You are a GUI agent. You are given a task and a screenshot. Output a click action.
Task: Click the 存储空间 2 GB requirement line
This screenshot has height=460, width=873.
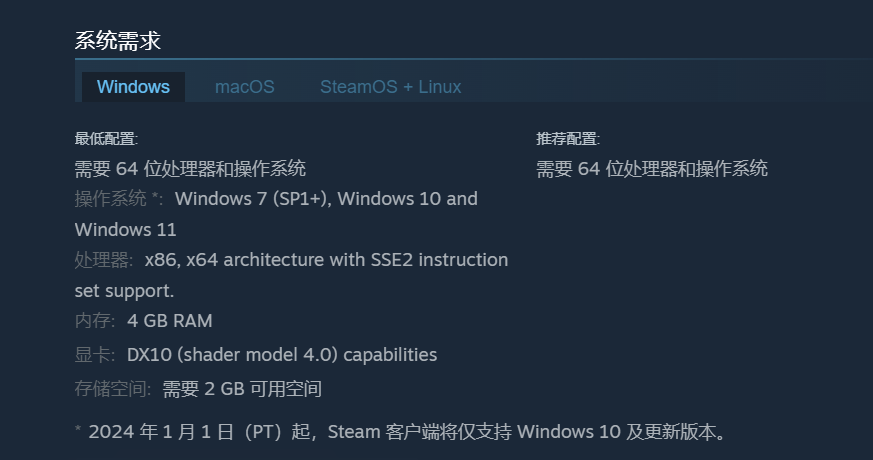198,389
